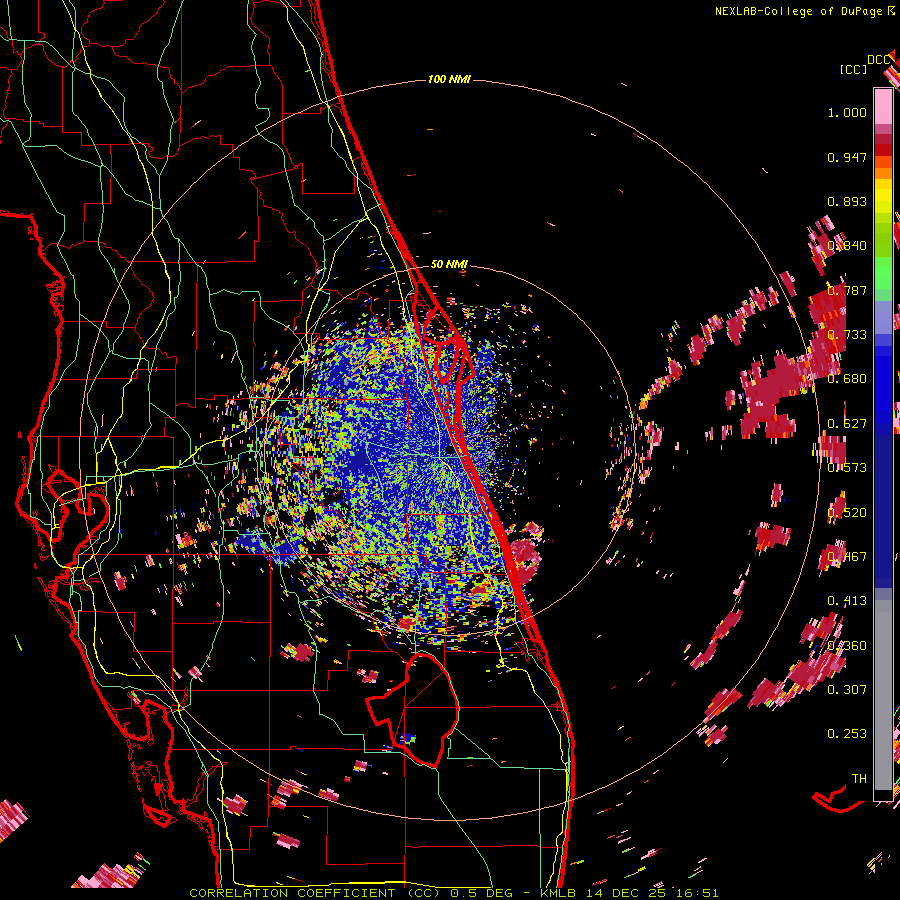The width and height of the screenshot is (900, 900).
Task: Click the 0.573 legend value
Action: click(847, 468)
